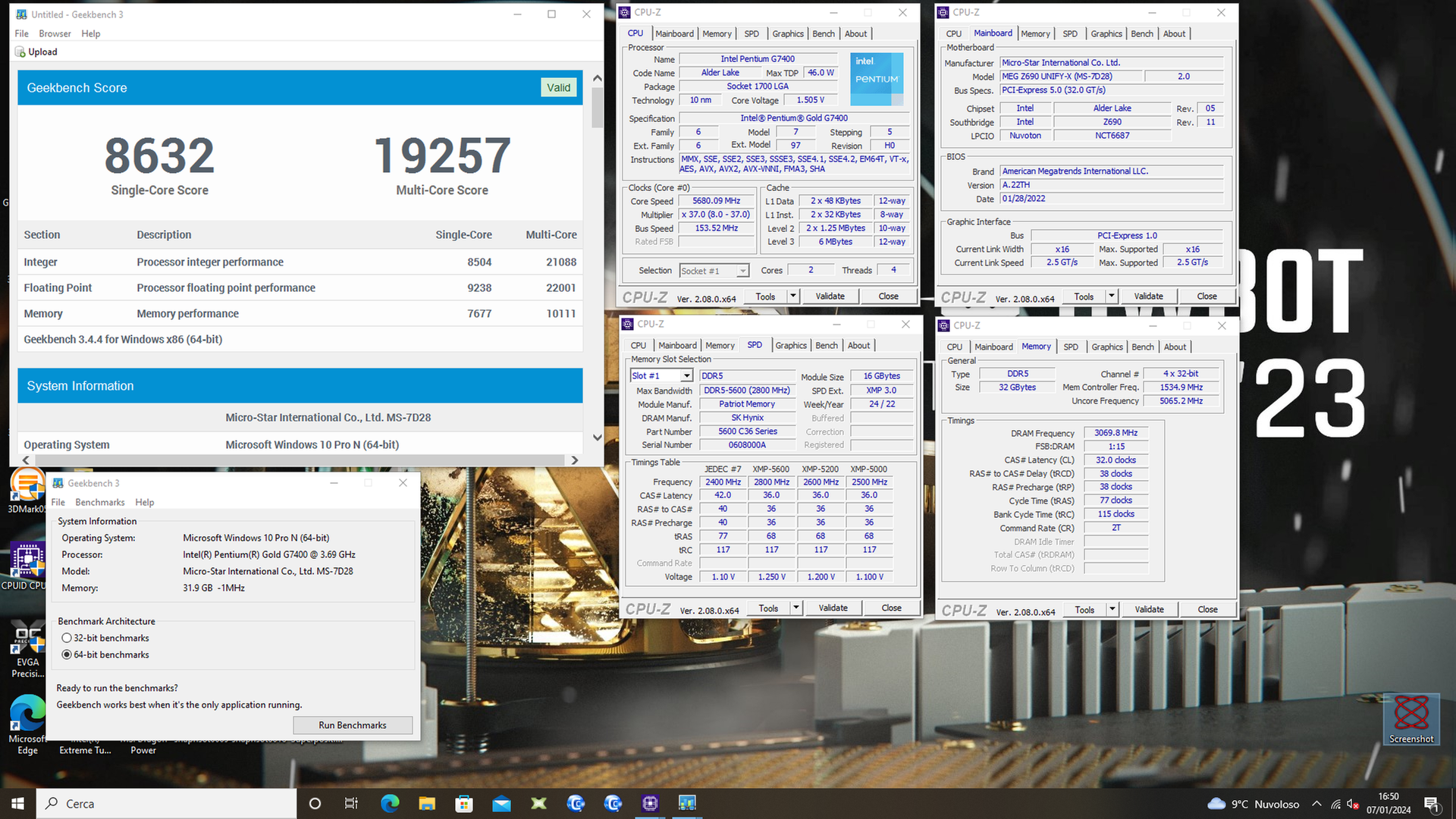Click the Upload icon in Geekbench results window
The width and height of the screenshot is (1456, 819).
coord(20,52)
